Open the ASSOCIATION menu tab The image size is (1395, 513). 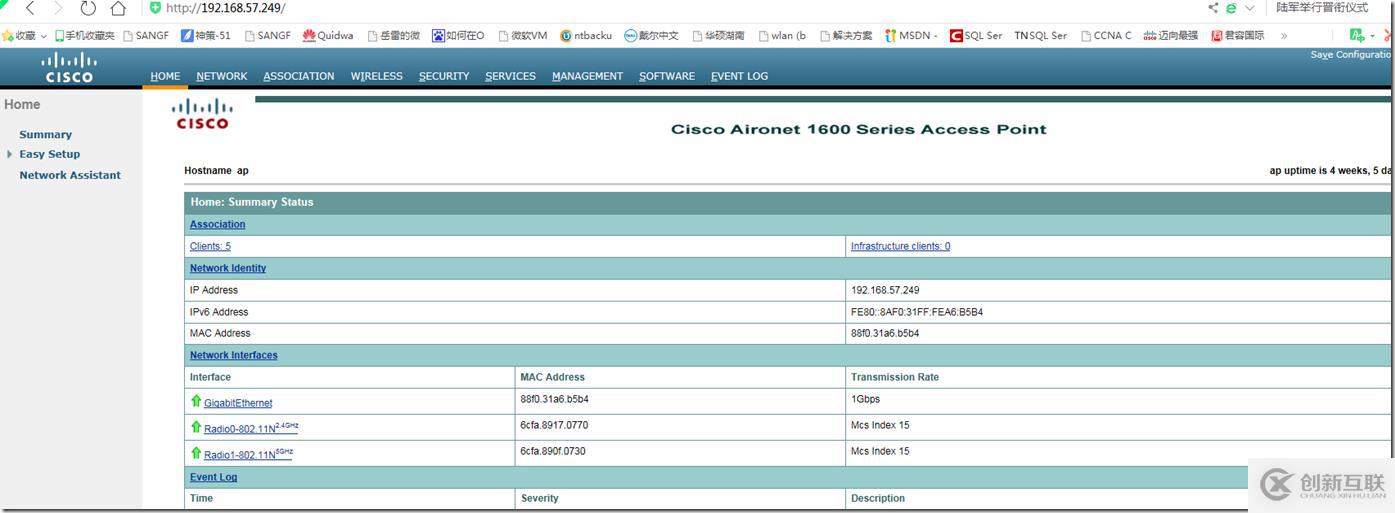299,76
